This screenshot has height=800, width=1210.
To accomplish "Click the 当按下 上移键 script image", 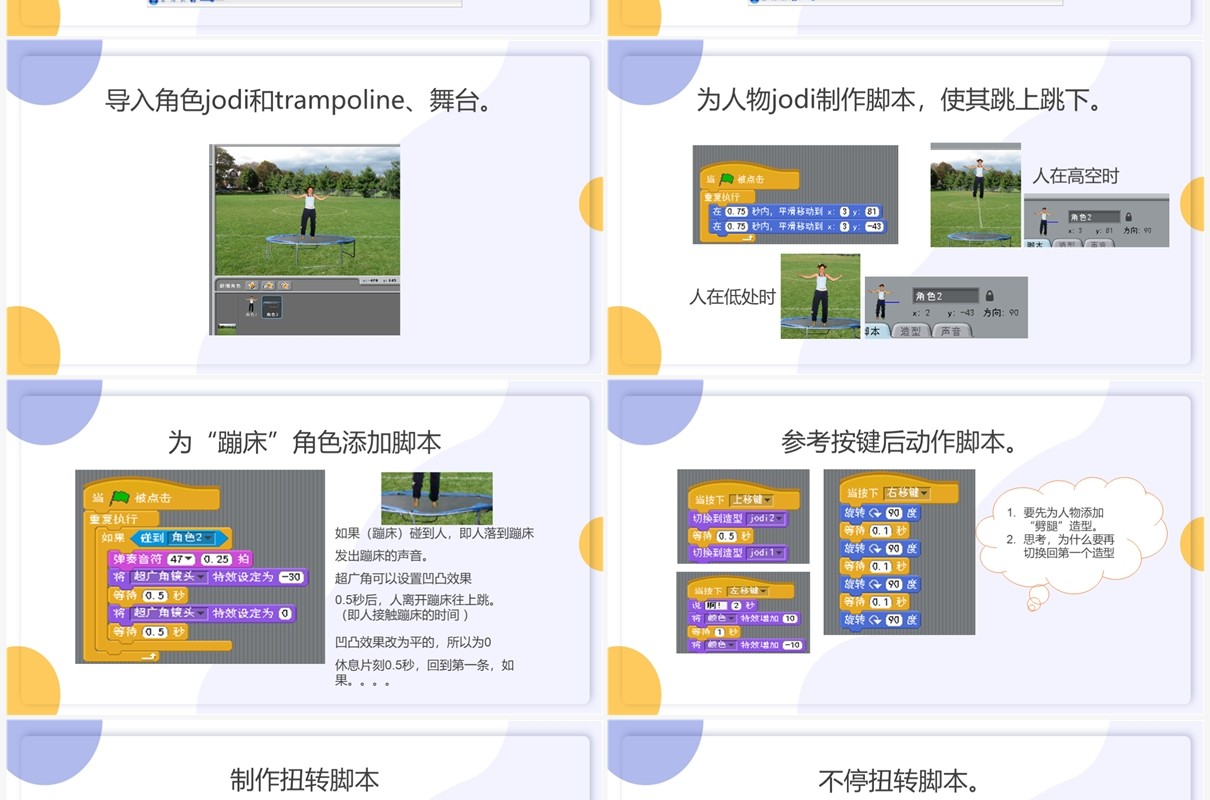I will click(x=743, y=516).
